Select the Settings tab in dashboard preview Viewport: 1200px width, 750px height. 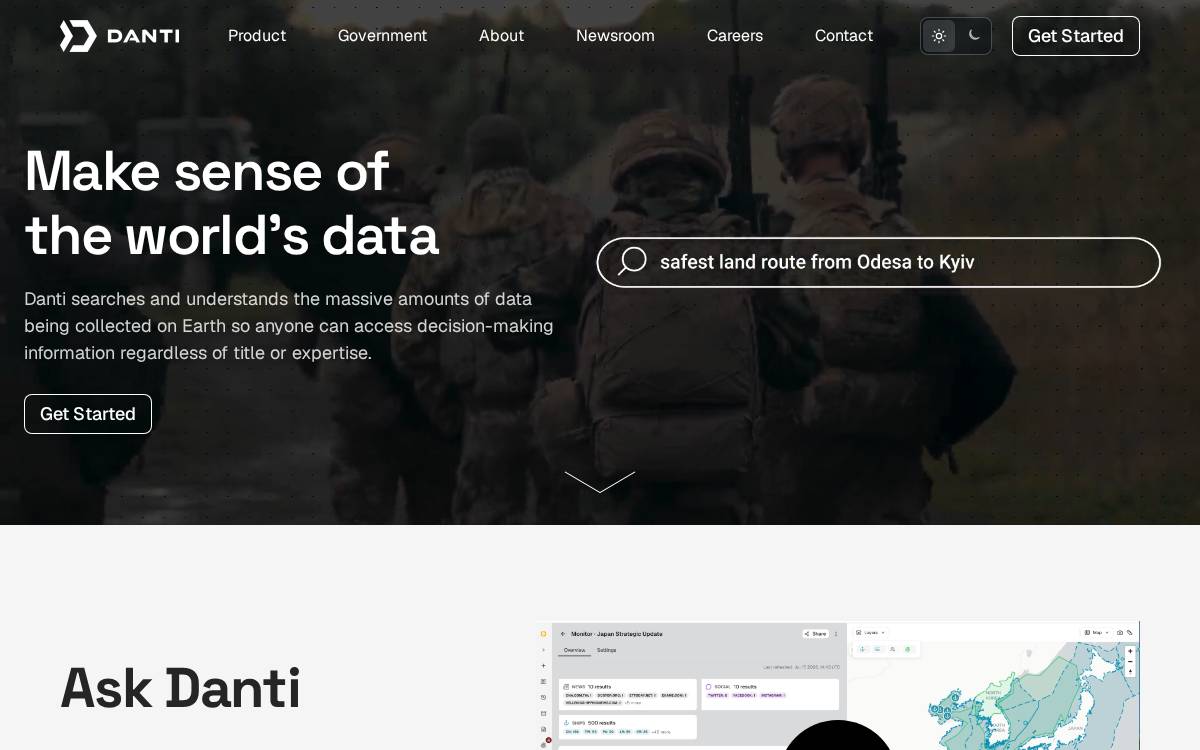(x=607, y=650)
